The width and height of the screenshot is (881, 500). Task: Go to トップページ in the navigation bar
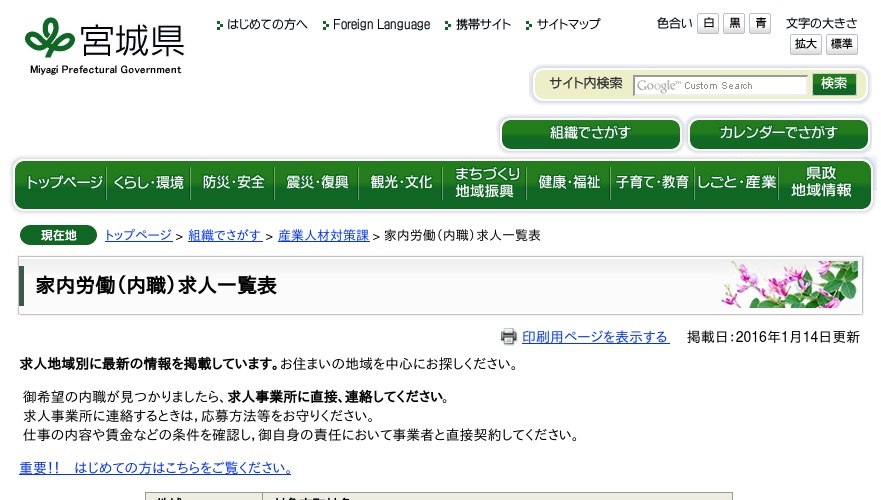(63, 183)
